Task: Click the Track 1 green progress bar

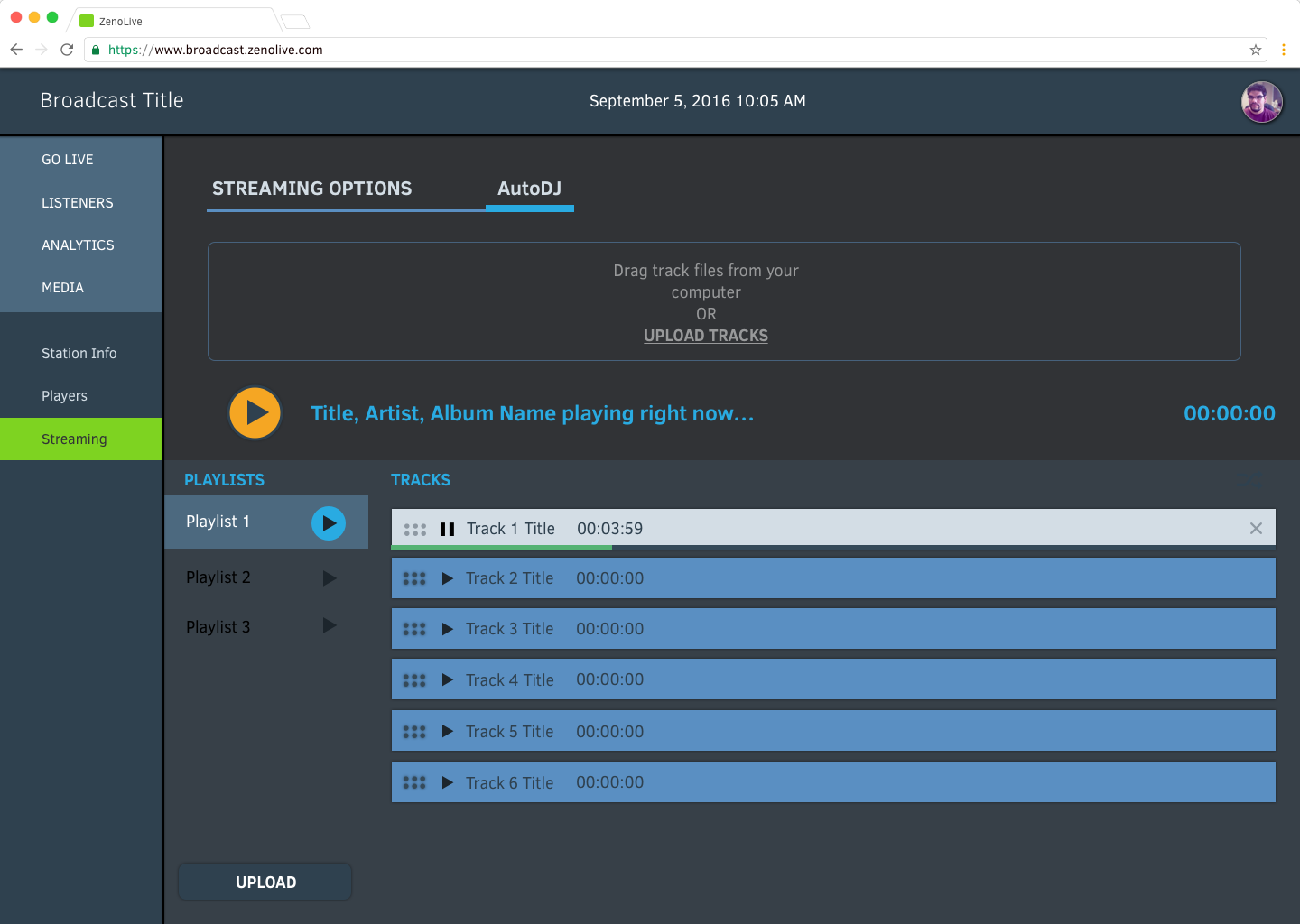Action: (x=501, y=547)
